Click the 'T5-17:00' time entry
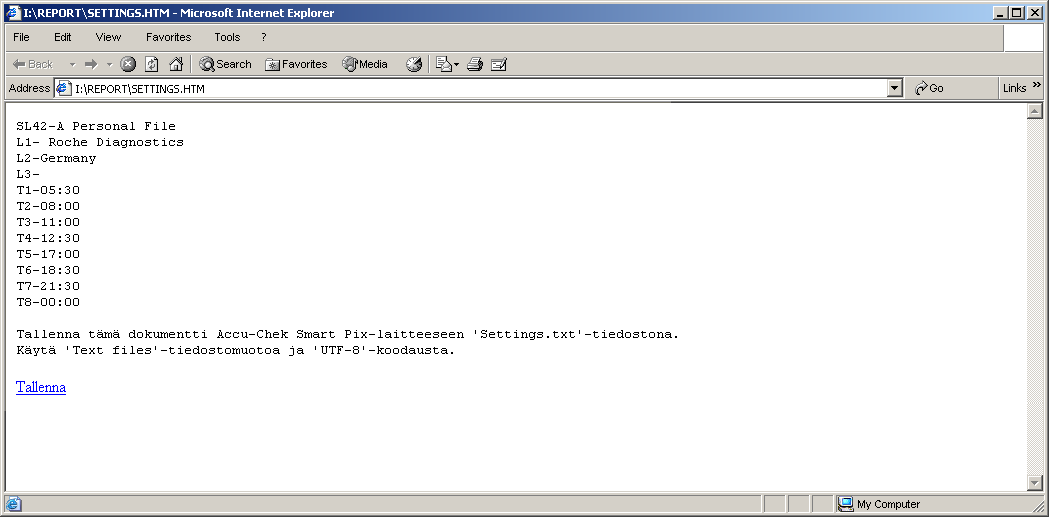The width and height of the screenshot is (1049, 517). click(48, 255)
